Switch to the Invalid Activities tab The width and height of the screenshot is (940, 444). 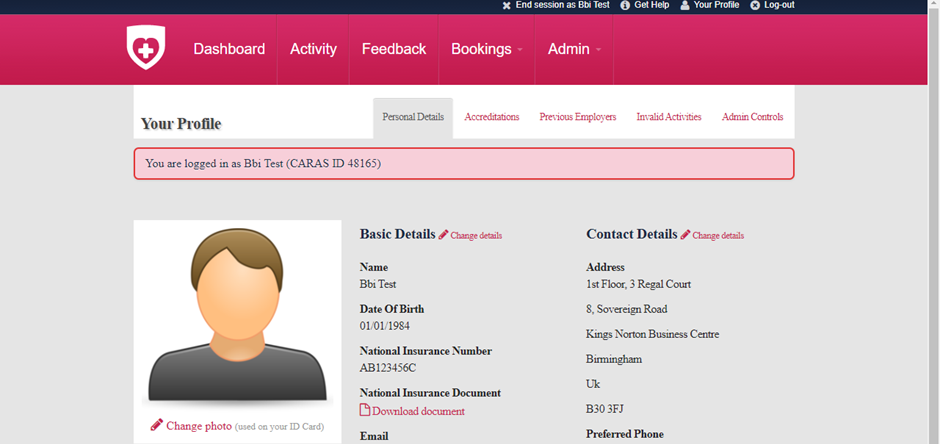click(x=668, y=117)
